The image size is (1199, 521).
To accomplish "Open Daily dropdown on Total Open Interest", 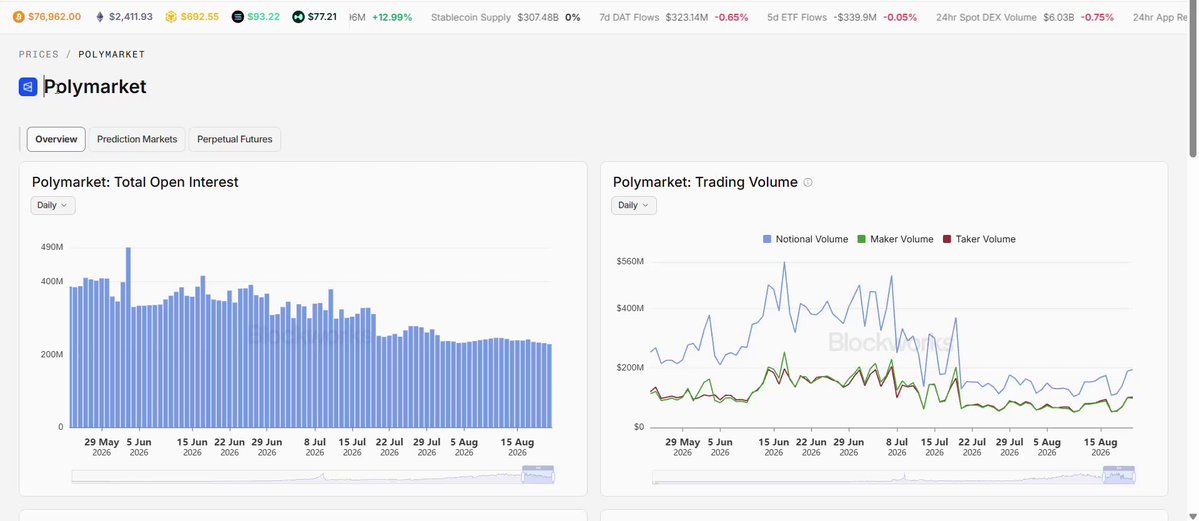I will pos(53,205).
